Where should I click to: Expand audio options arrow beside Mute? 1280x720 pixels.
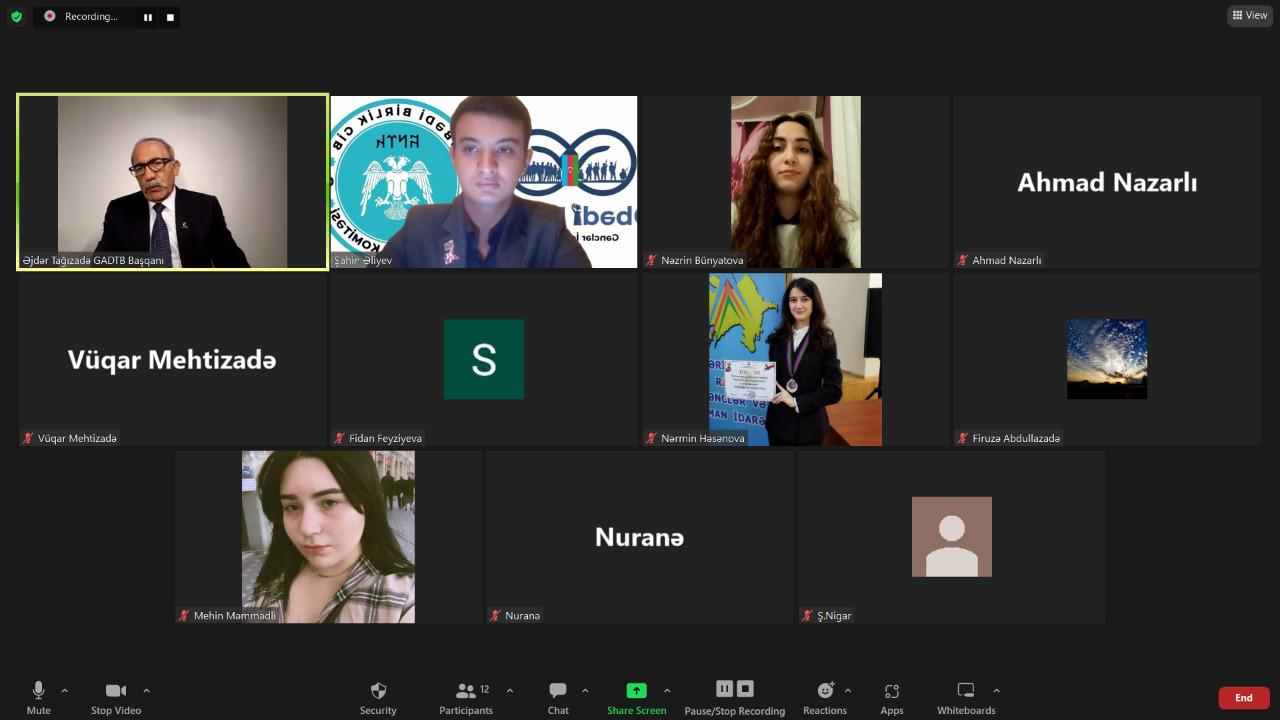pyautogui.click(x=65, y=691)
